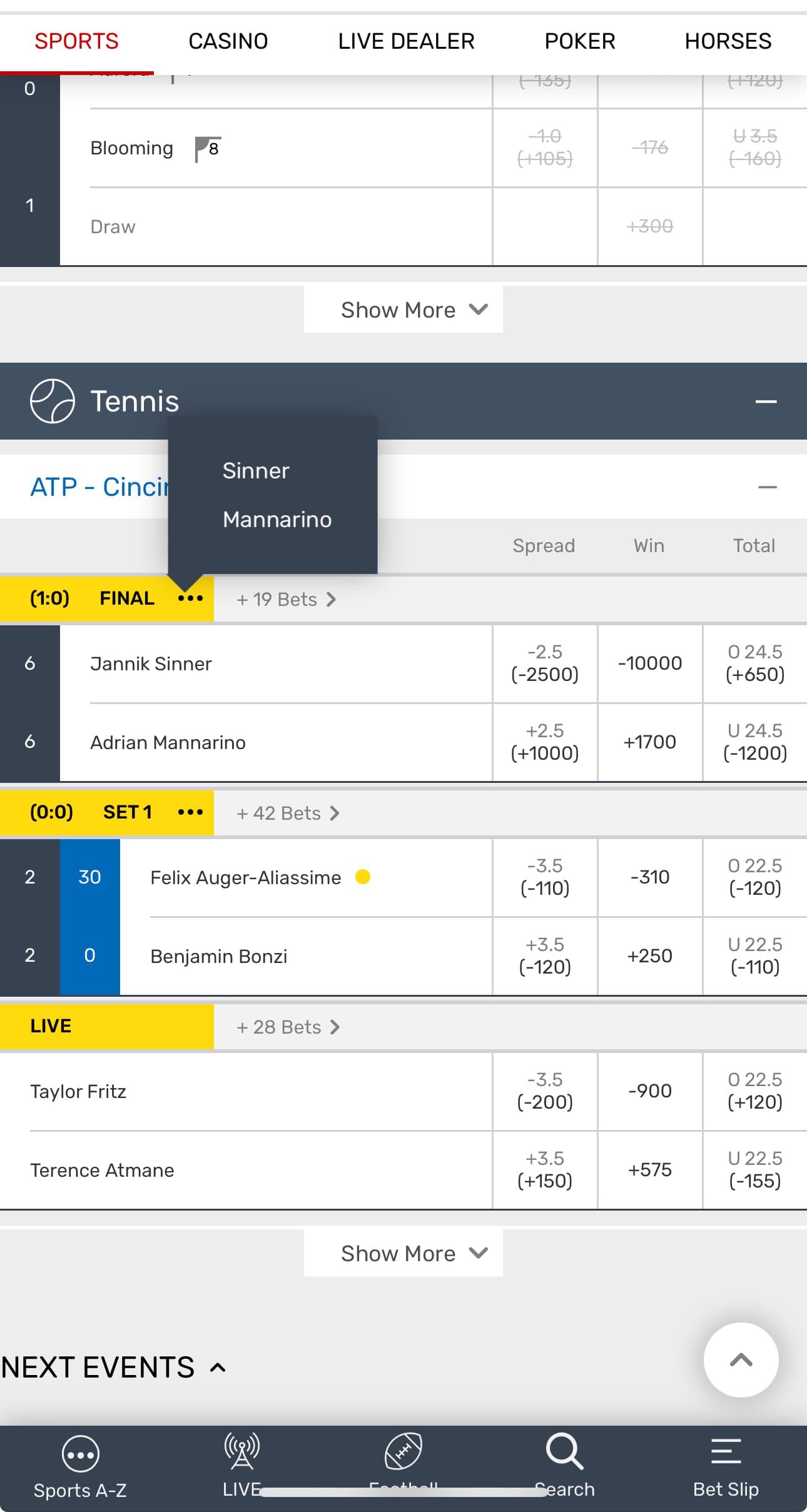Tap the three dots beside FINAL

tap(190, 598)
